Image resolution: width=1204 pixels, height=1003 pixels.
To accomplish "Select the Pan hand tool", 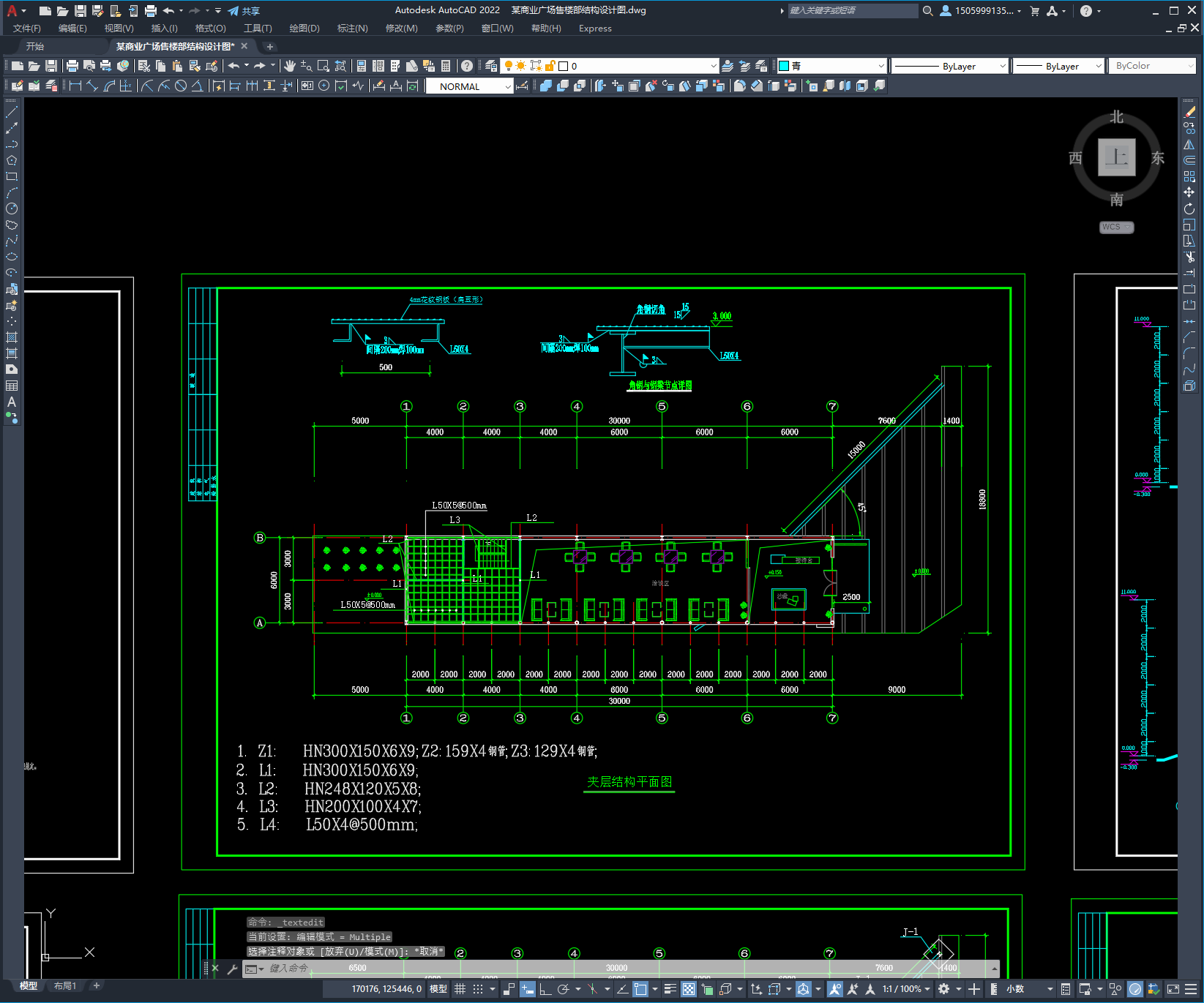I will click(290, 66).
